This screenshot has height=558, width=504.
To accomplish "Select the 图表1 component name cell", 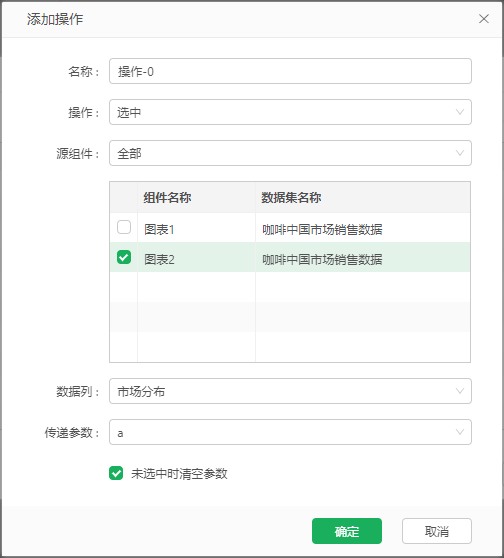I will click(x=196, y=228).
